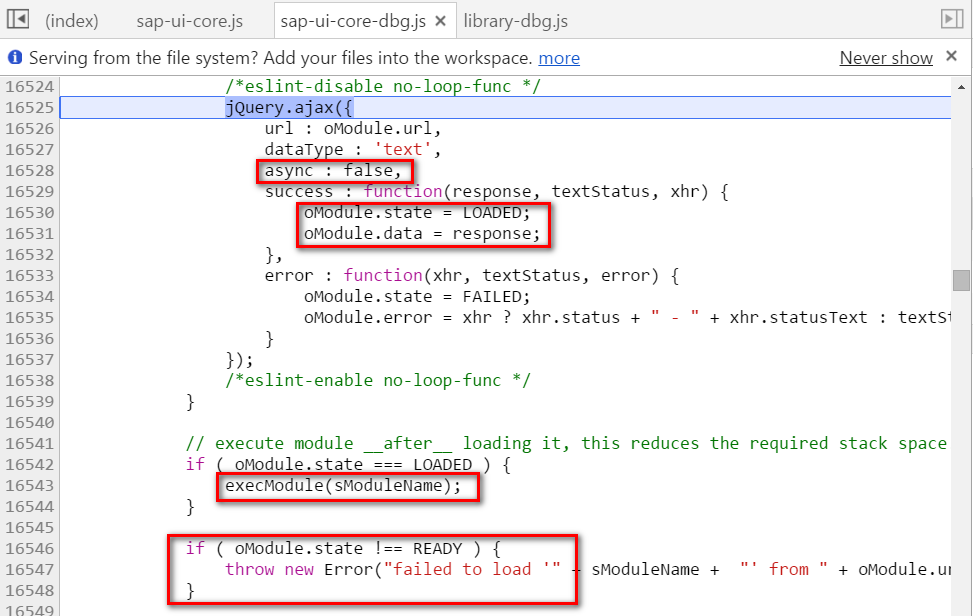Click 'eslint-disable no-loop-func' comment
973x616 pixels.
(x=383, y=86)
